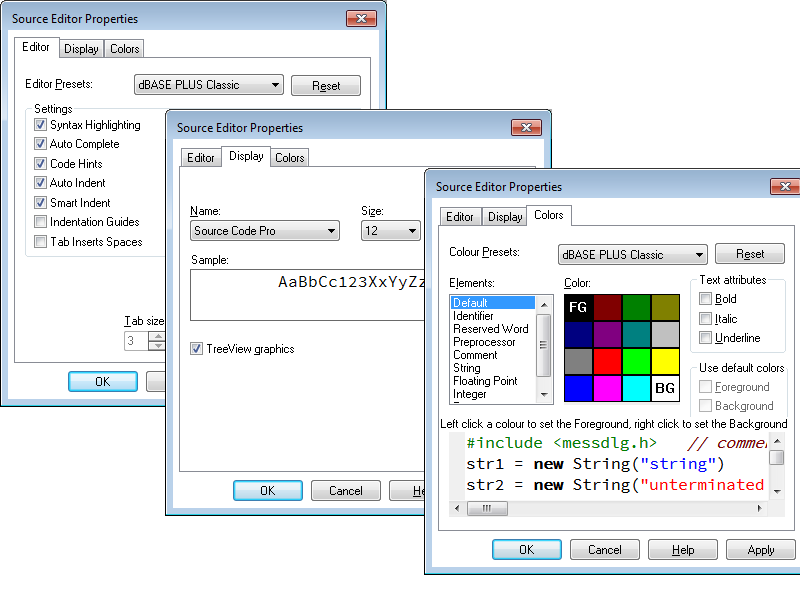The image size is (800, 600).
Task: Open Display tab in the front window
Action: coord(505,217)
